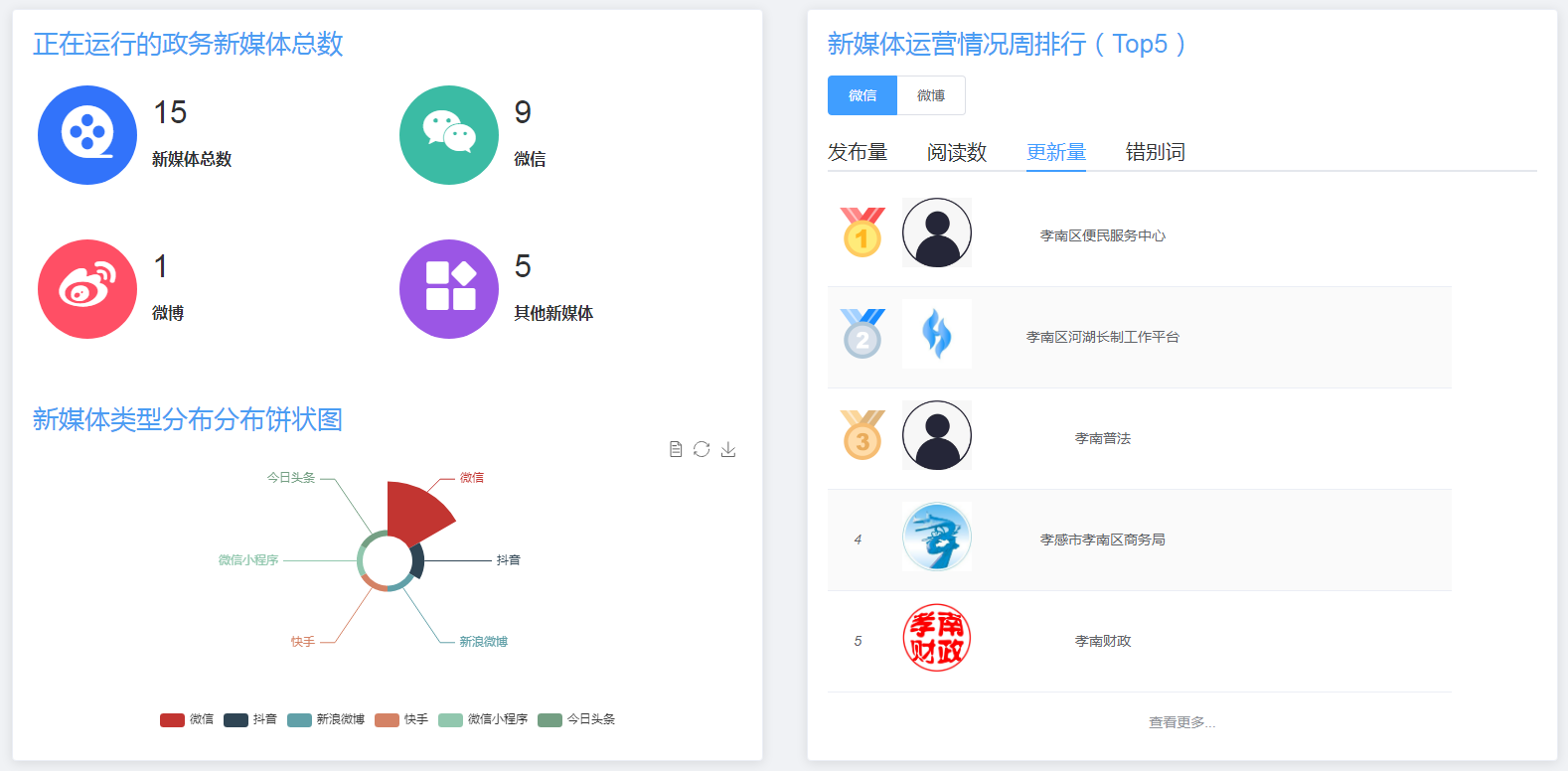The height and width of the screenshot is (771, 1568).
Task: Toggle 抖音 legend item in chart
Action: (250, 719)
